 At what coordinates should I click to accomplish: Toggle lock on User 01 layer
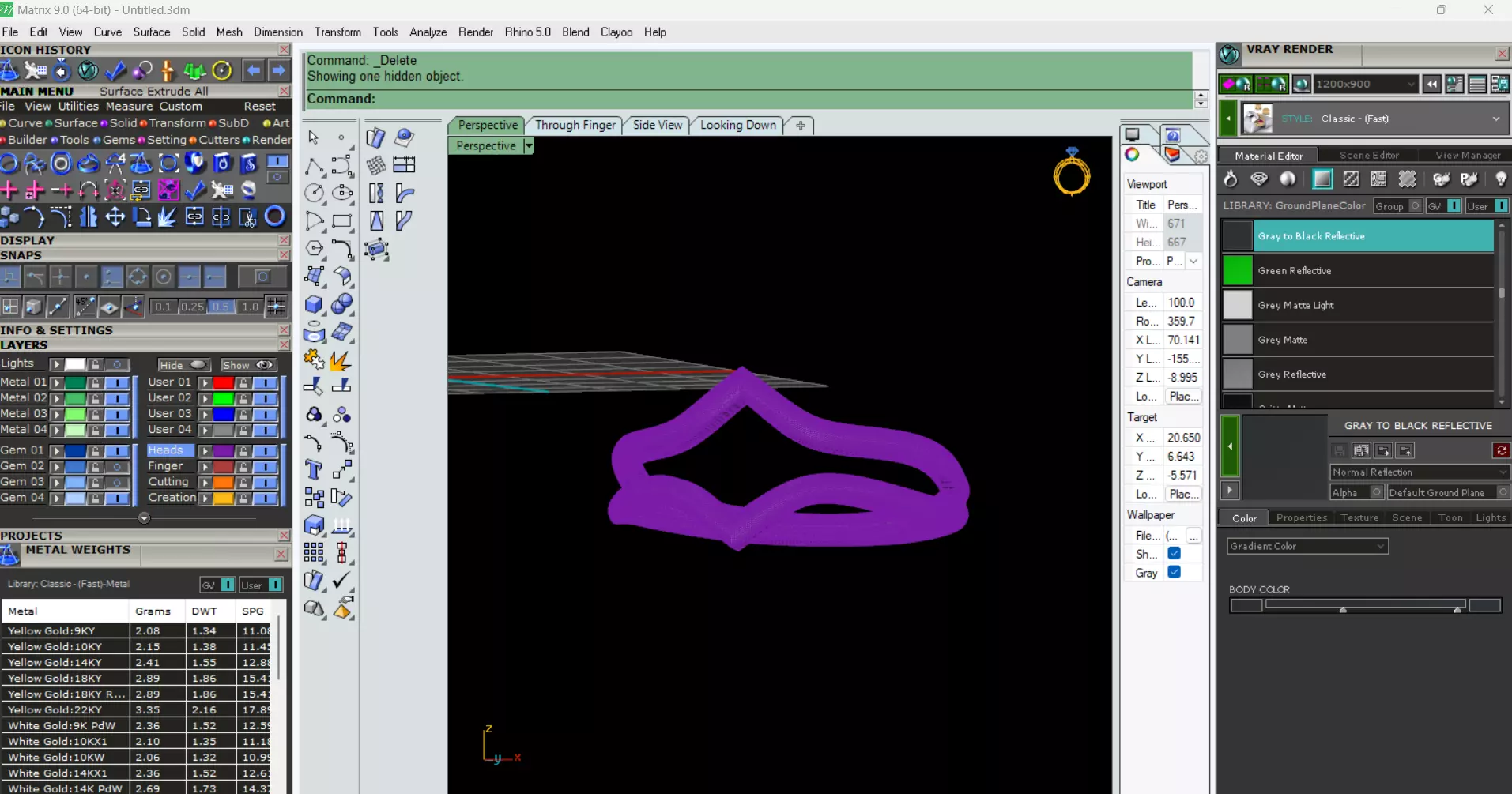click(x=244, y=382)
